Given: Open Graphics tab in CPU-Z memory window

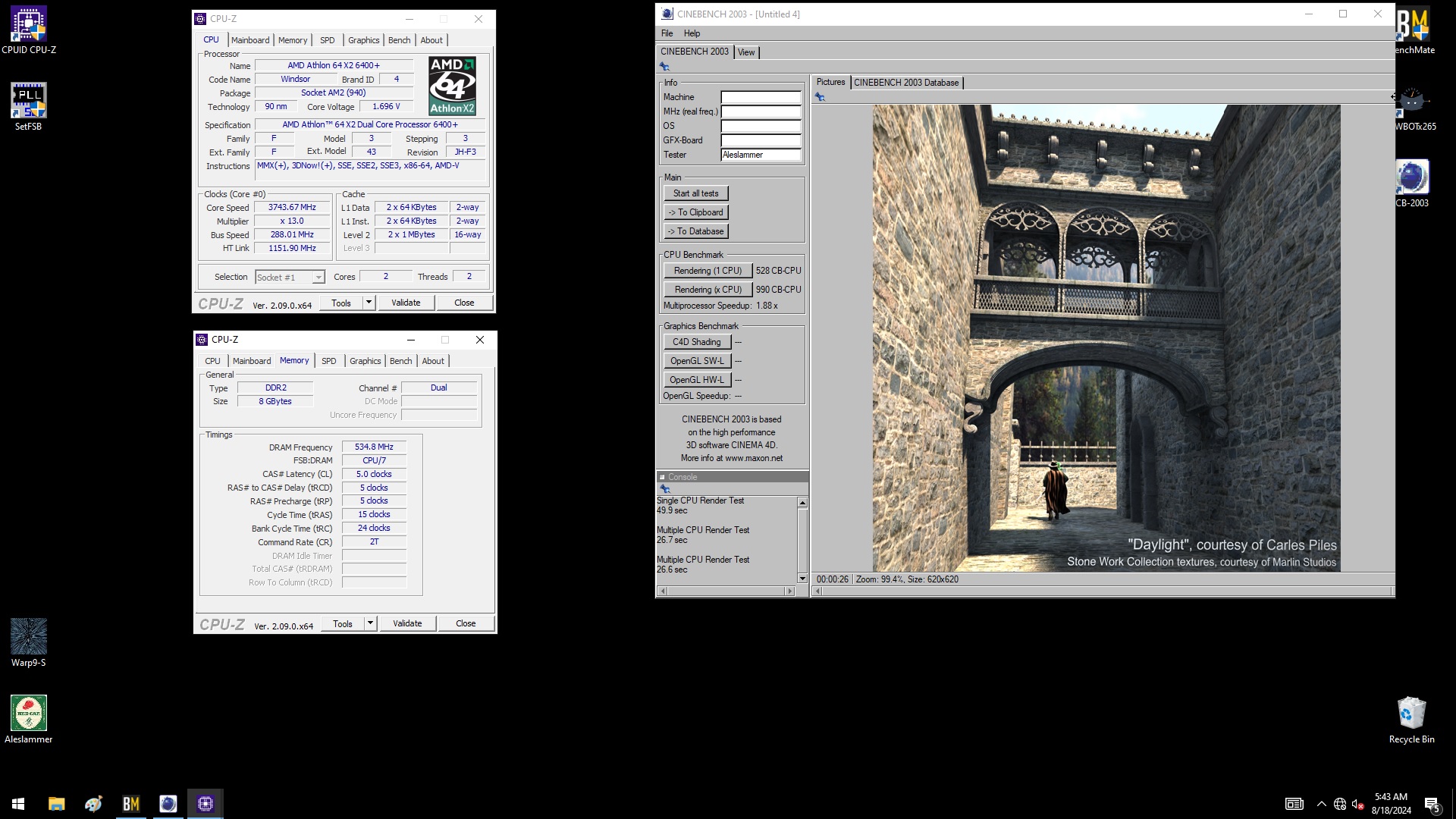Looking at the screenshot, I should click(x=366, y=361).
